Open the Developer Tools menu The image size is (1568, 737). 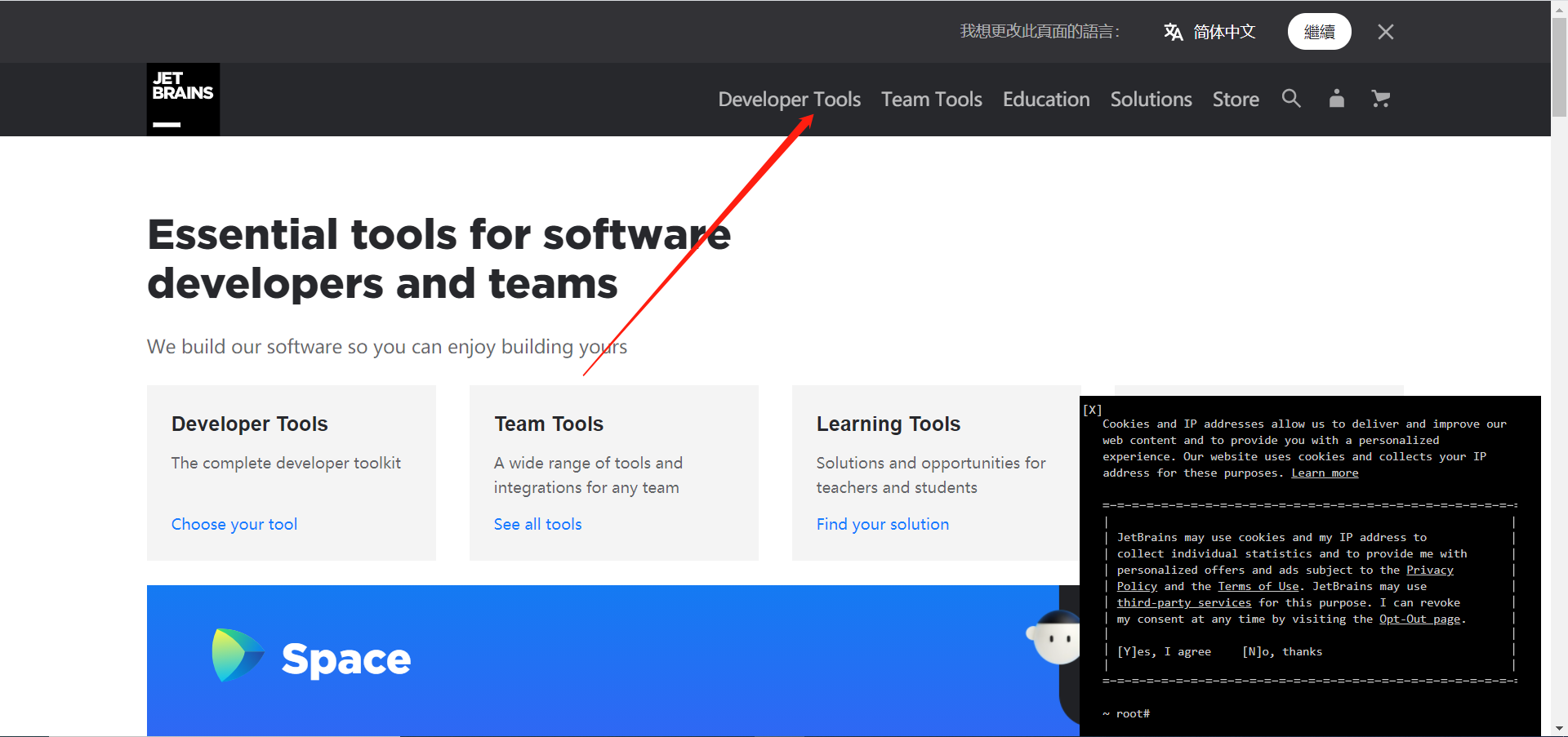tap(790, 100)
